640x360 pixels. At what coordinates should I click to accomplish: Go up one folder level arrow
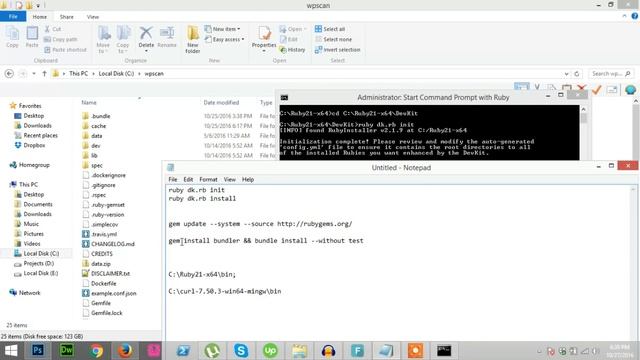44,74
